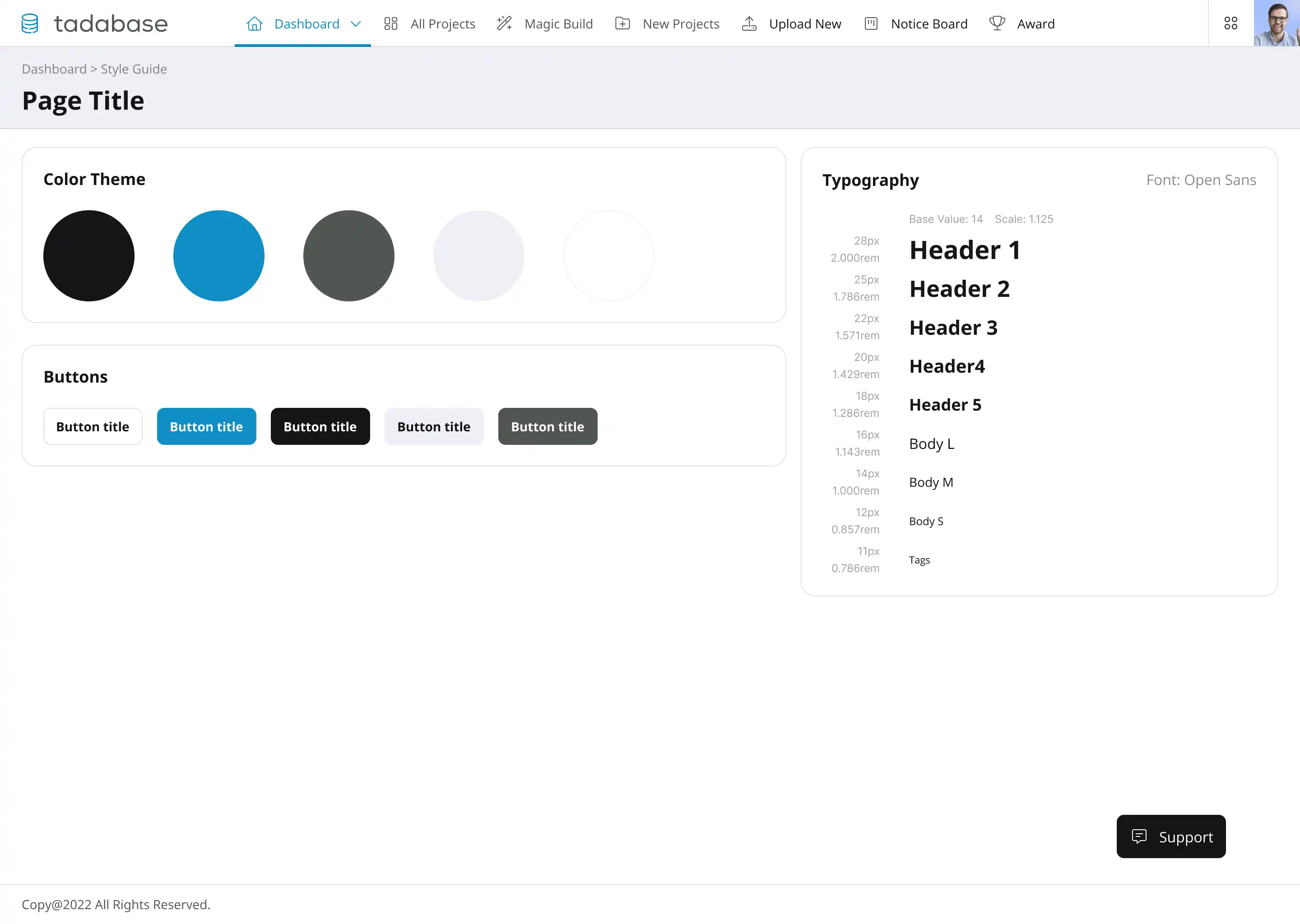Select New Projects nav item
Image resolution: width=1300 pixels, height=924 pixels.
click(x=667, y=23)
